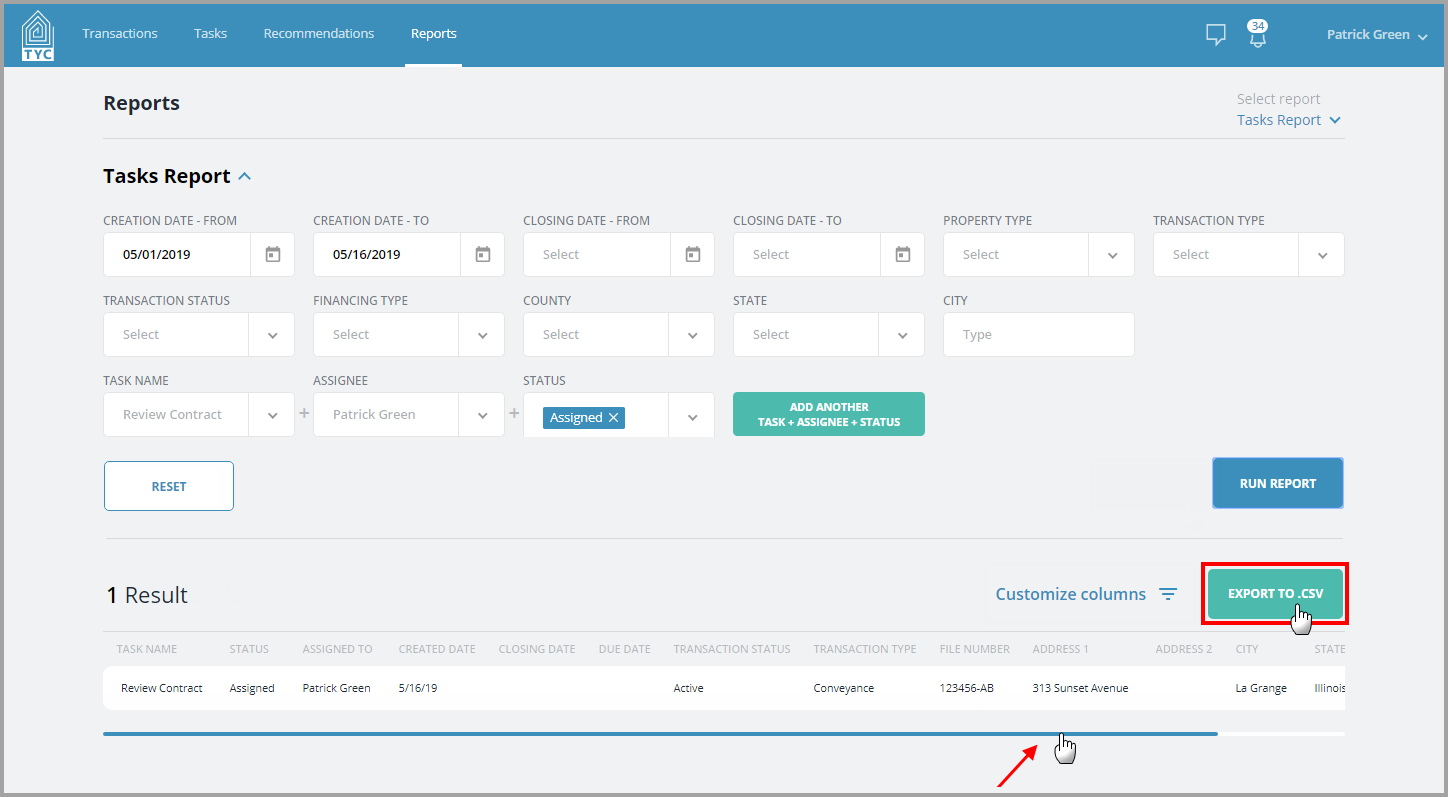Switch to the Recommendations tab
Viewport: 1448px width, 797px height.
[x=318, y=33]
